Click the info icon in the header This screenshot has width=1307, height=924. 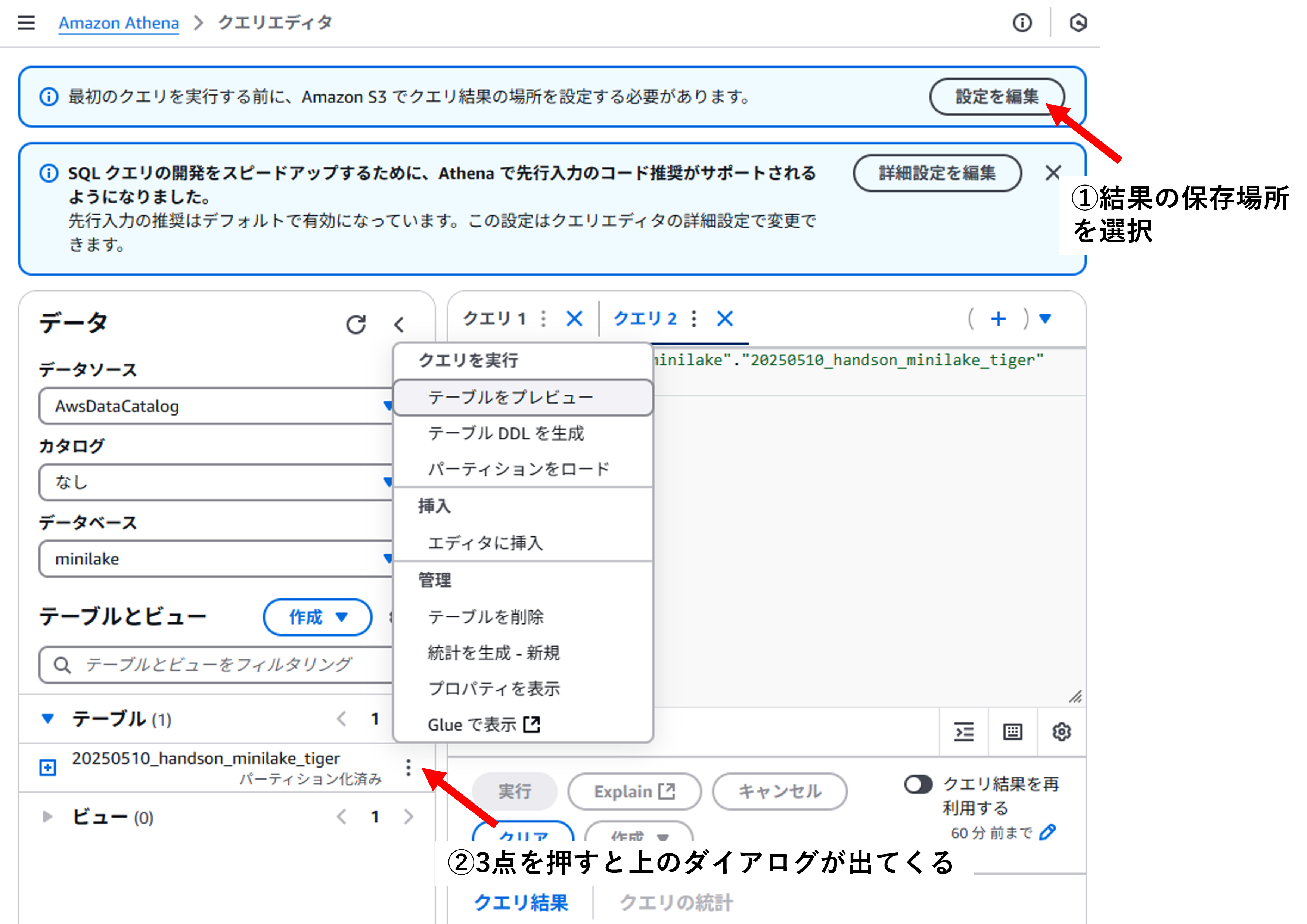[1022, 23]
